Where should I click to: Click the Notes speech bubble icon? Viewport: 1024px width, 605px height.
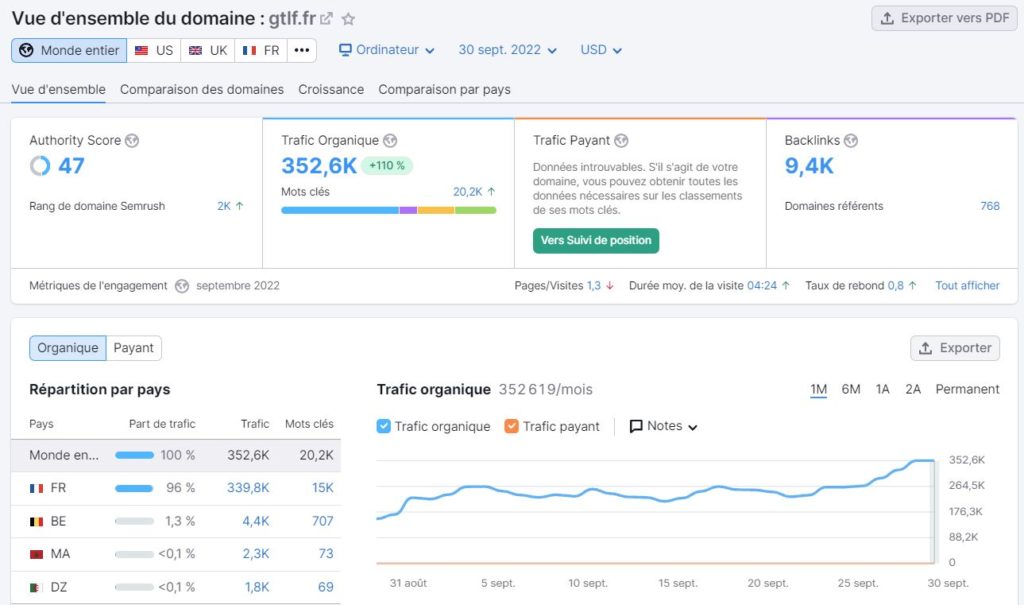pyautogui.click(x=635, y=427)
